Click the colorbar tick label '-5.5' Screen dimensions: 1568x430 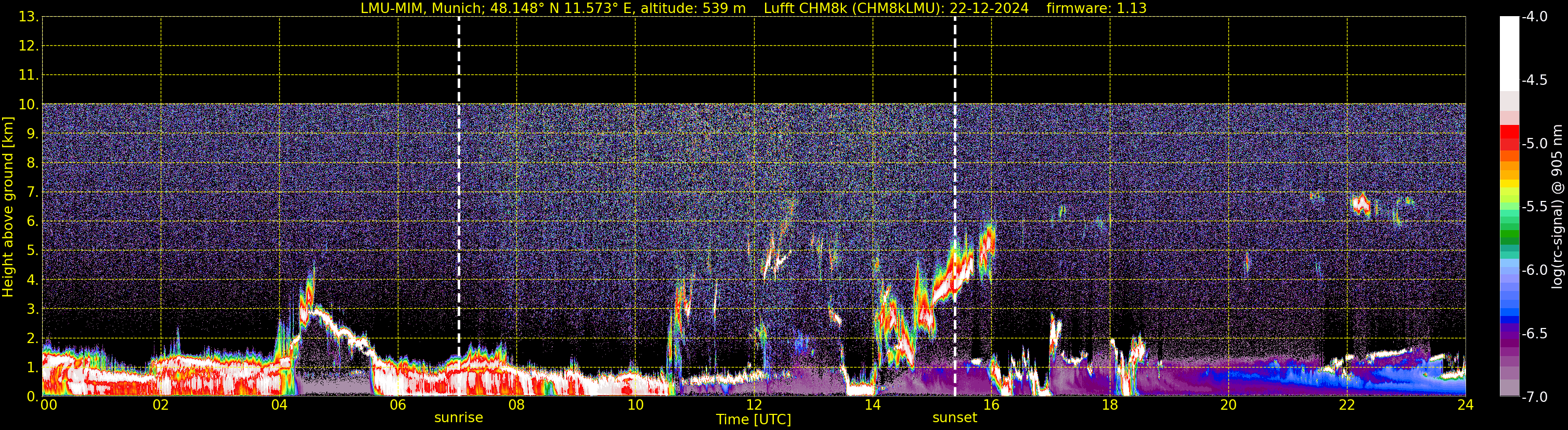[x=1535, y=207]
